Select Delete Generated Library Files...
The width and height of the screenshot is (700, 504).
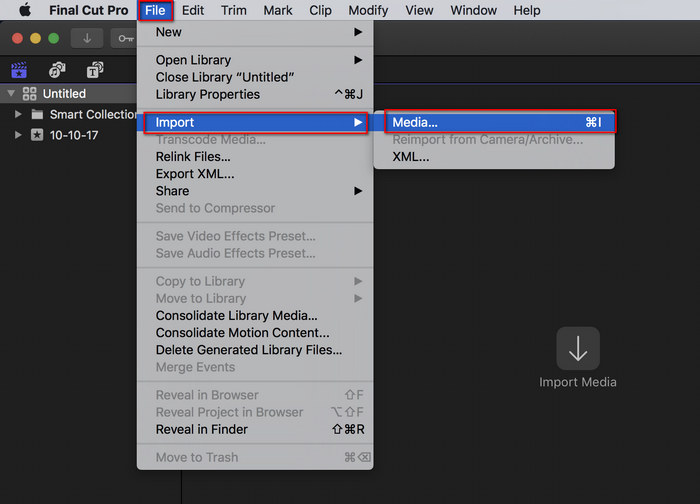pos(255,350)
